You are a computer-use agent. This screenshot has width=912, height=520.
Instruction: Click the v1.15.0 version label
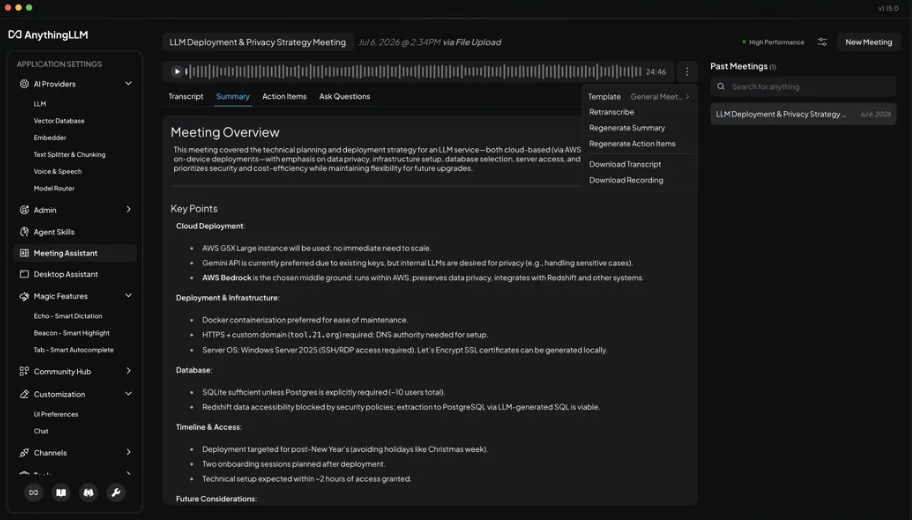[888, 8]
